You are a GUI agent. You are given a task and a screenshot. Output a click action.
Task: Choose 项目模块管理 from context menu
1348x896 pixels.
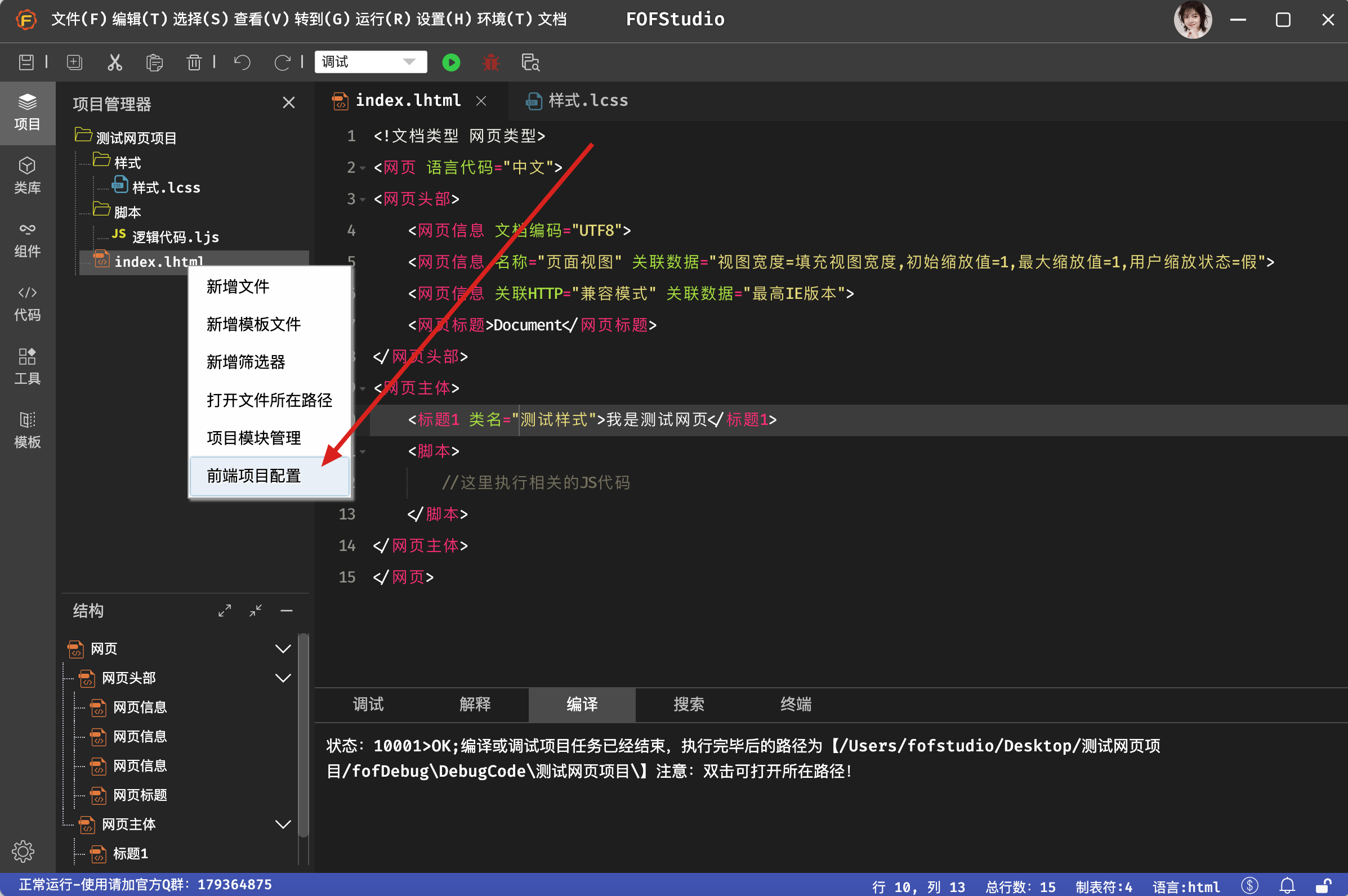pos(269,438)
